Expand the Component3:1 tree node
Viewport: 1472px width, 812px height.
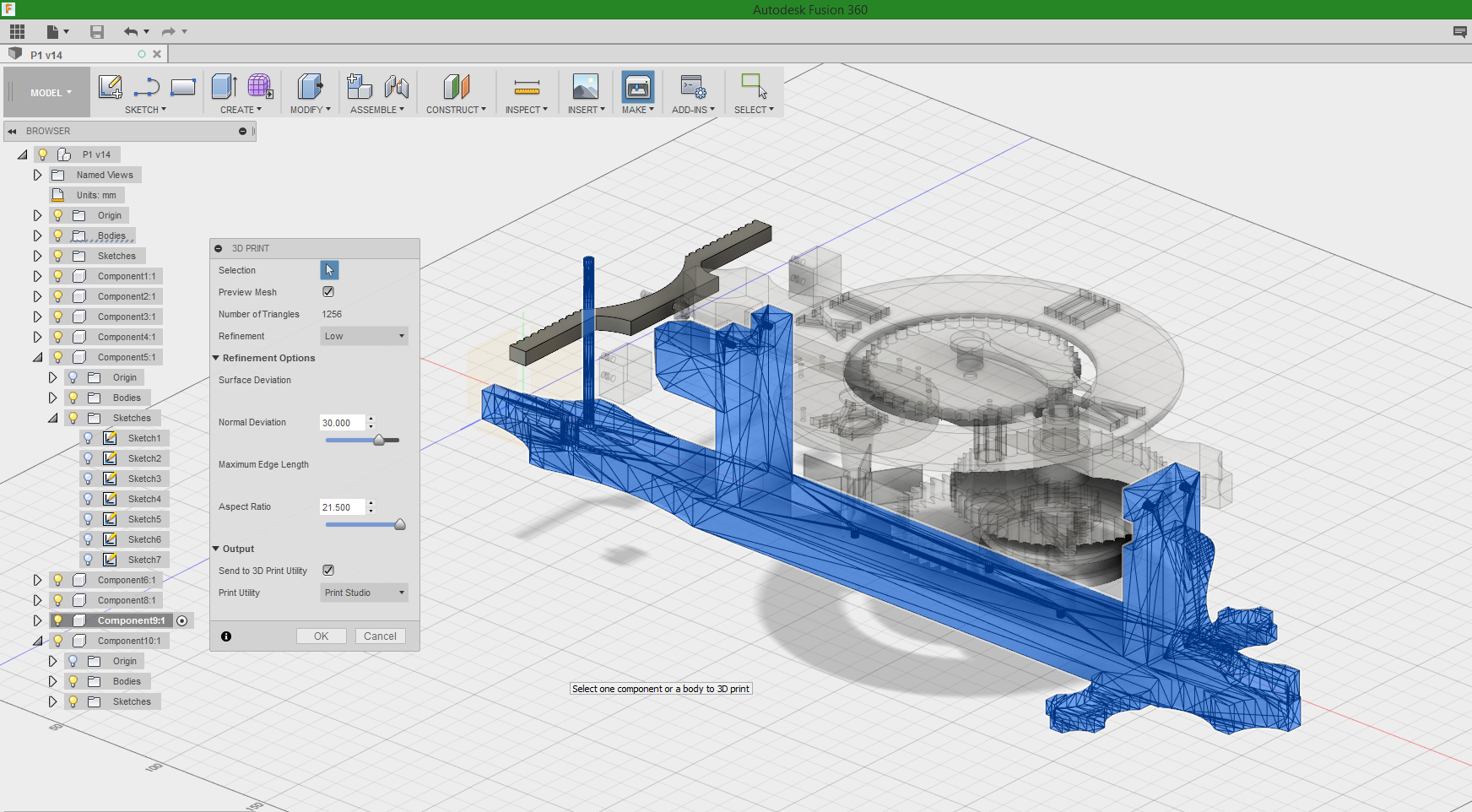click(x=37, y=317)
